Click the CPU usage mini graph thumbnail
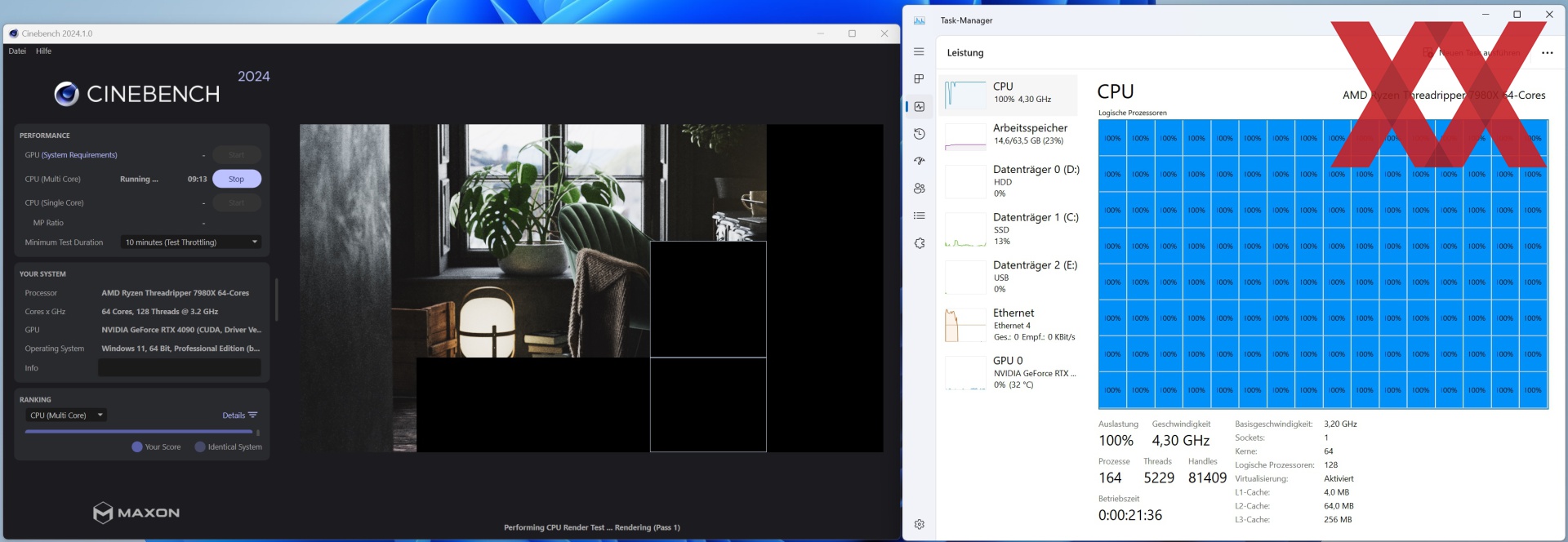The image size is (1568, 542). (965, 95)
